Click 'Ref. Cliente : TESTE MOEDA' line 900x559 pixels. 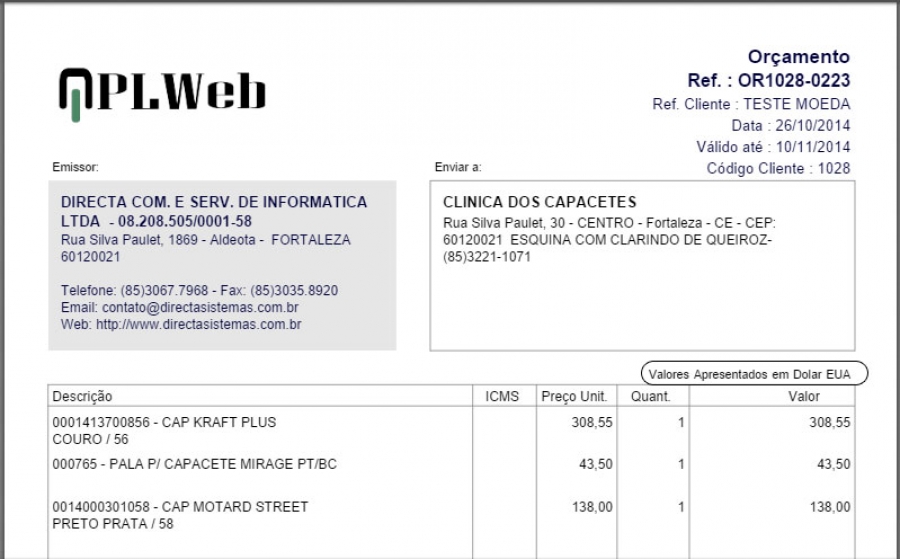[x=751, y=104]
